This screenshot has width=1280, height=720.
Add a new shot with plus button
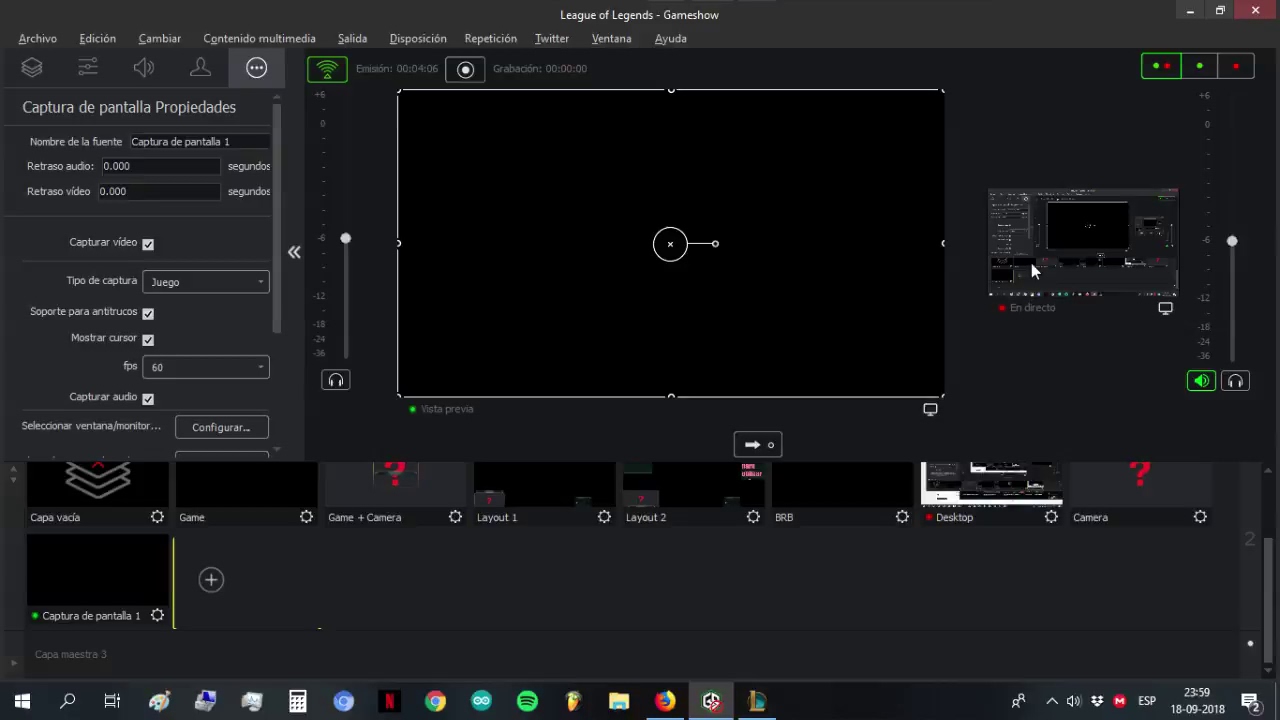click(x=211, y=580)
